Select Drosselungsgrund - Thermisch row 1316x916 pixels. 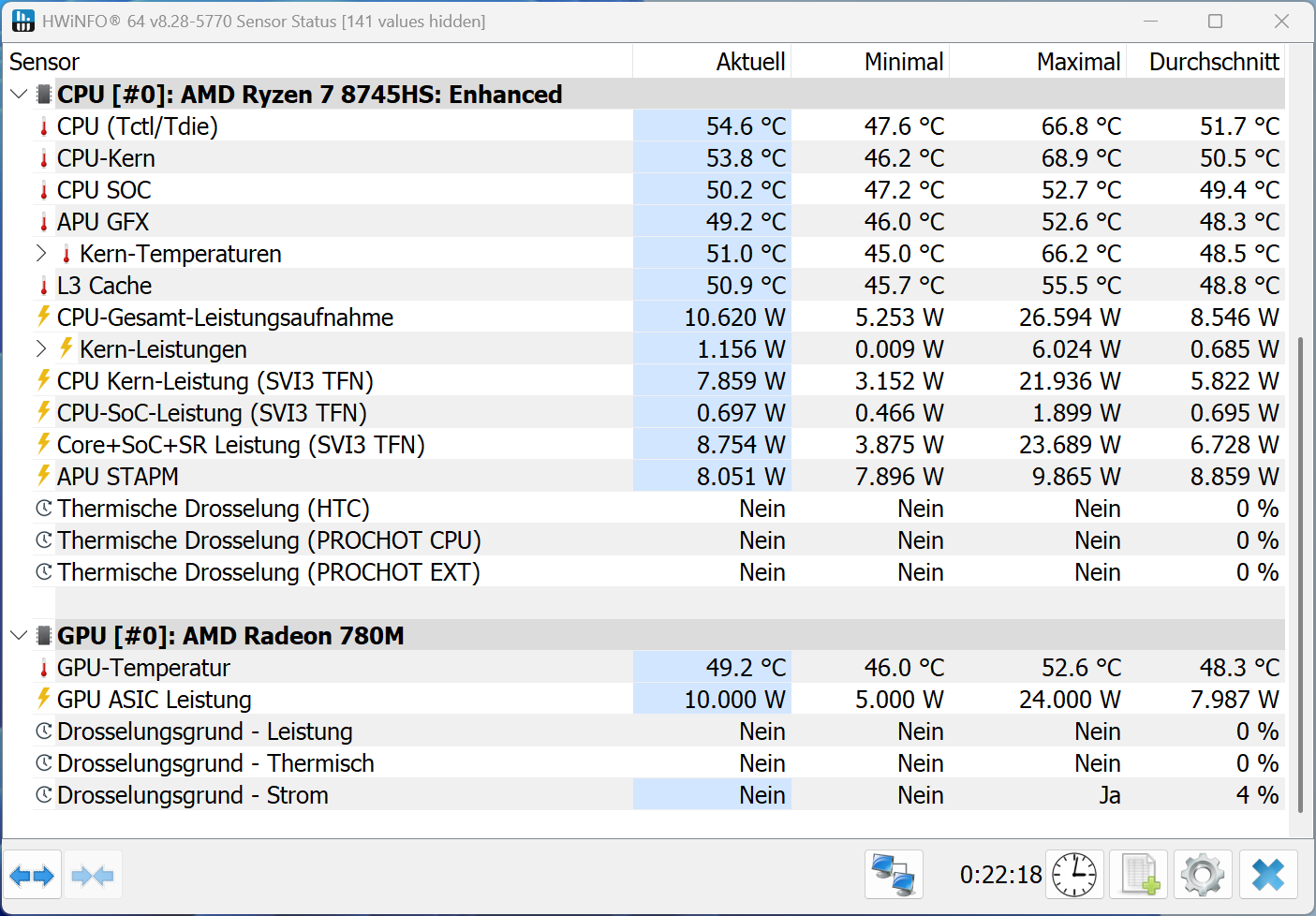[658, 763]
